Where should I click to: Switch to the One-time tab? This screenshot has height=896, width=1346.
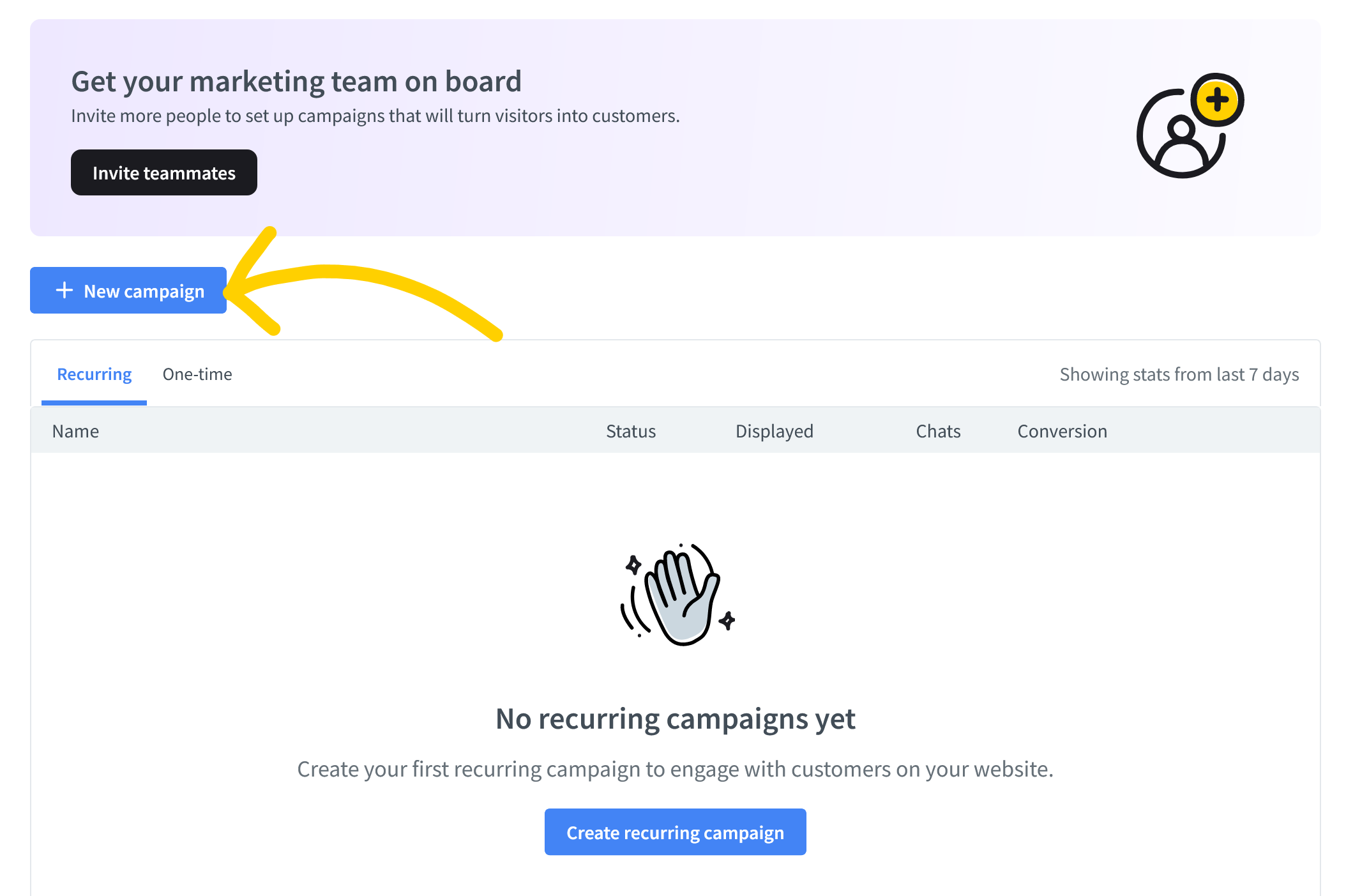[197, 374]
